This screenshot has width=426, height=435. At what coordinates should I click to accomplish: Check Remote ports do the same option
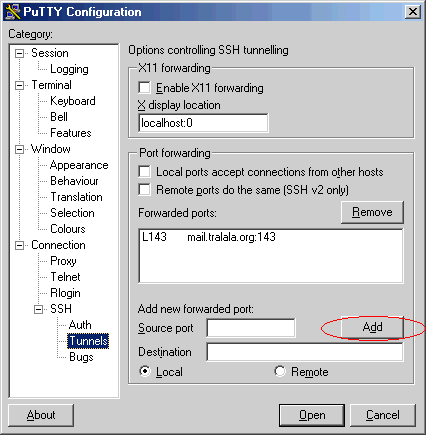click(x=144, y=190)
